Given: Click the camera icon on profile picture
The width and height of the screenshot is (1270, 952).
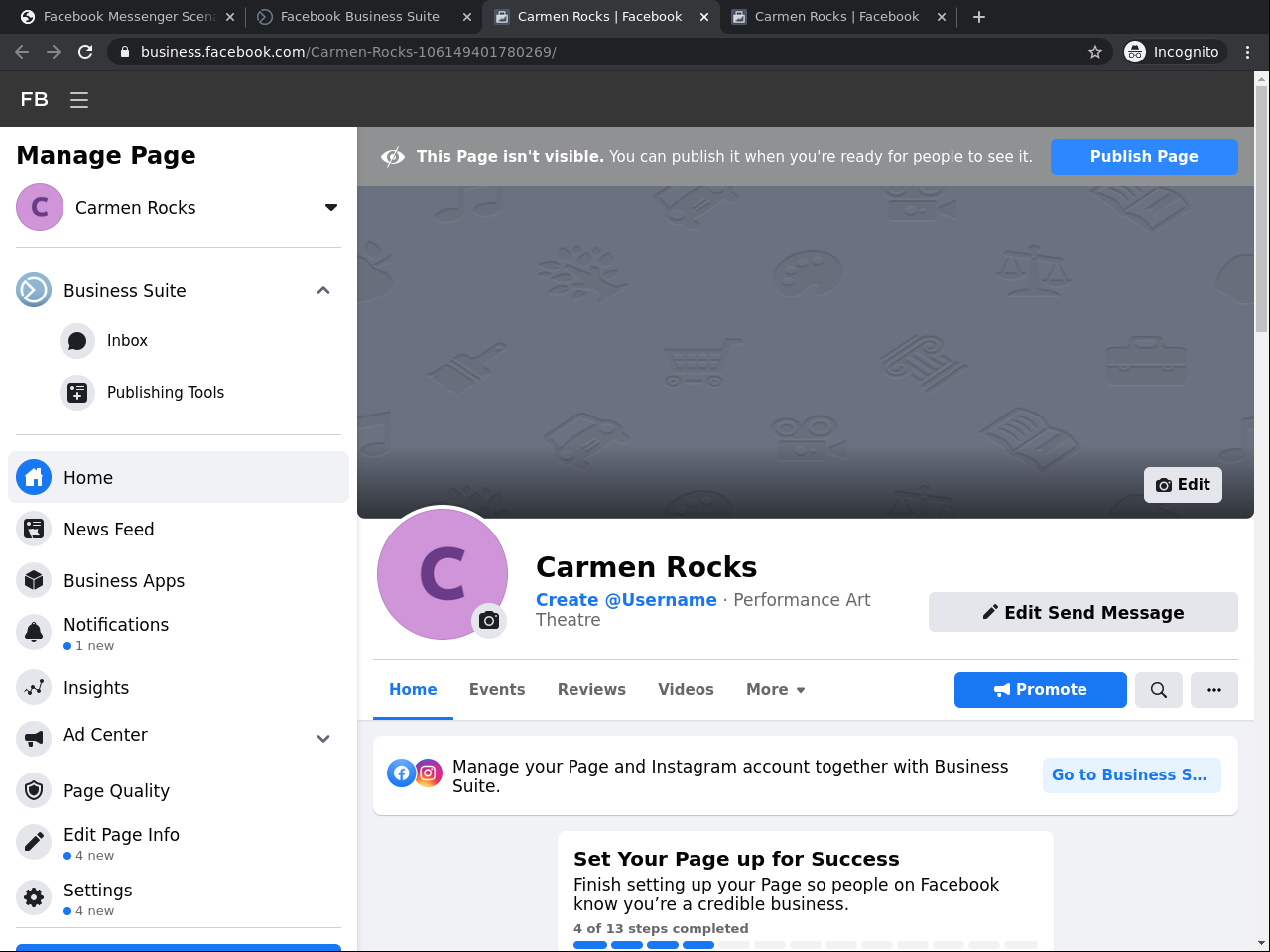Looking at the screenshot, I should click(489, 620).
